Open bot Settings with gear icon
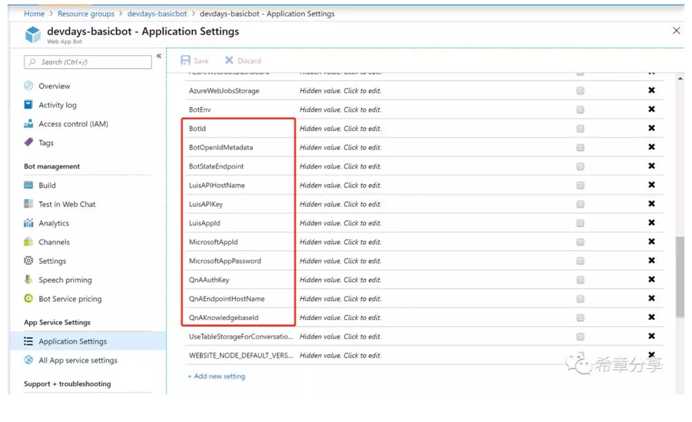 (x=52, y=261)
